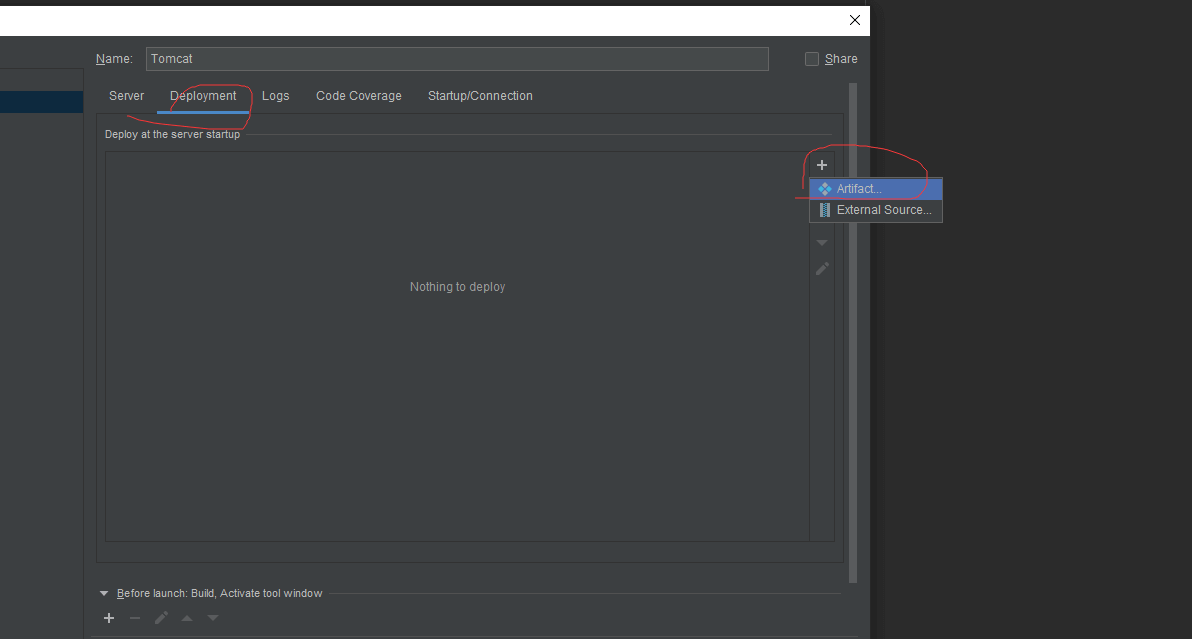Add a new Before launch task

click(109, 618)
